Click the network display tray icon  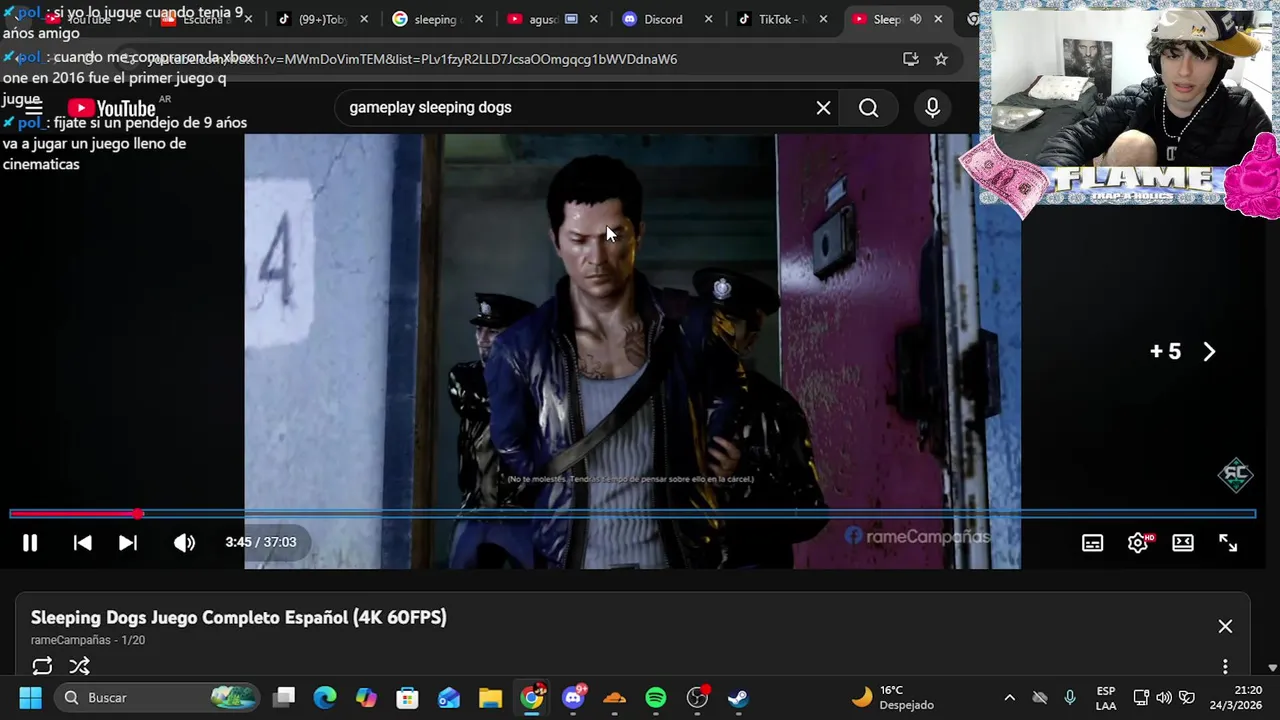(1141, 697)
